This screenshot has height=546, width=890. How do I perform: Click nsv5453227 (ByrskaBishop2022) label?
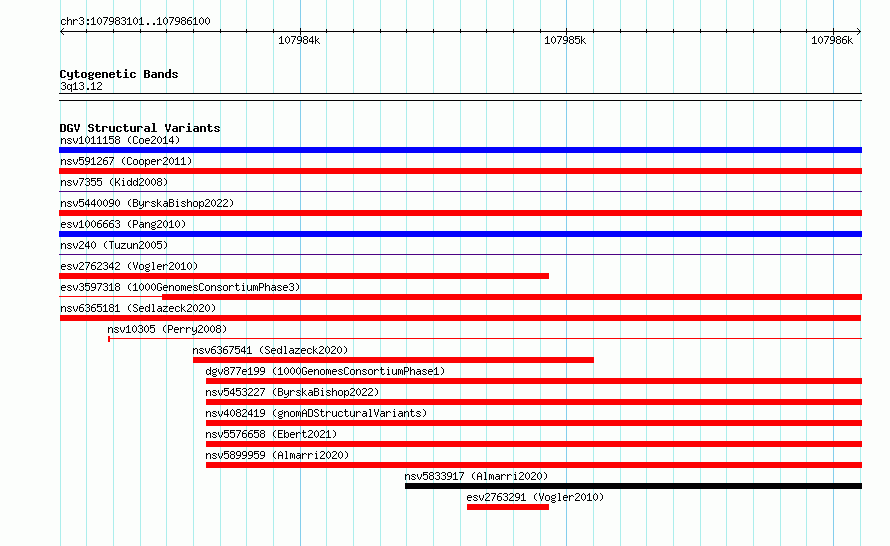[x=292, y=392]
